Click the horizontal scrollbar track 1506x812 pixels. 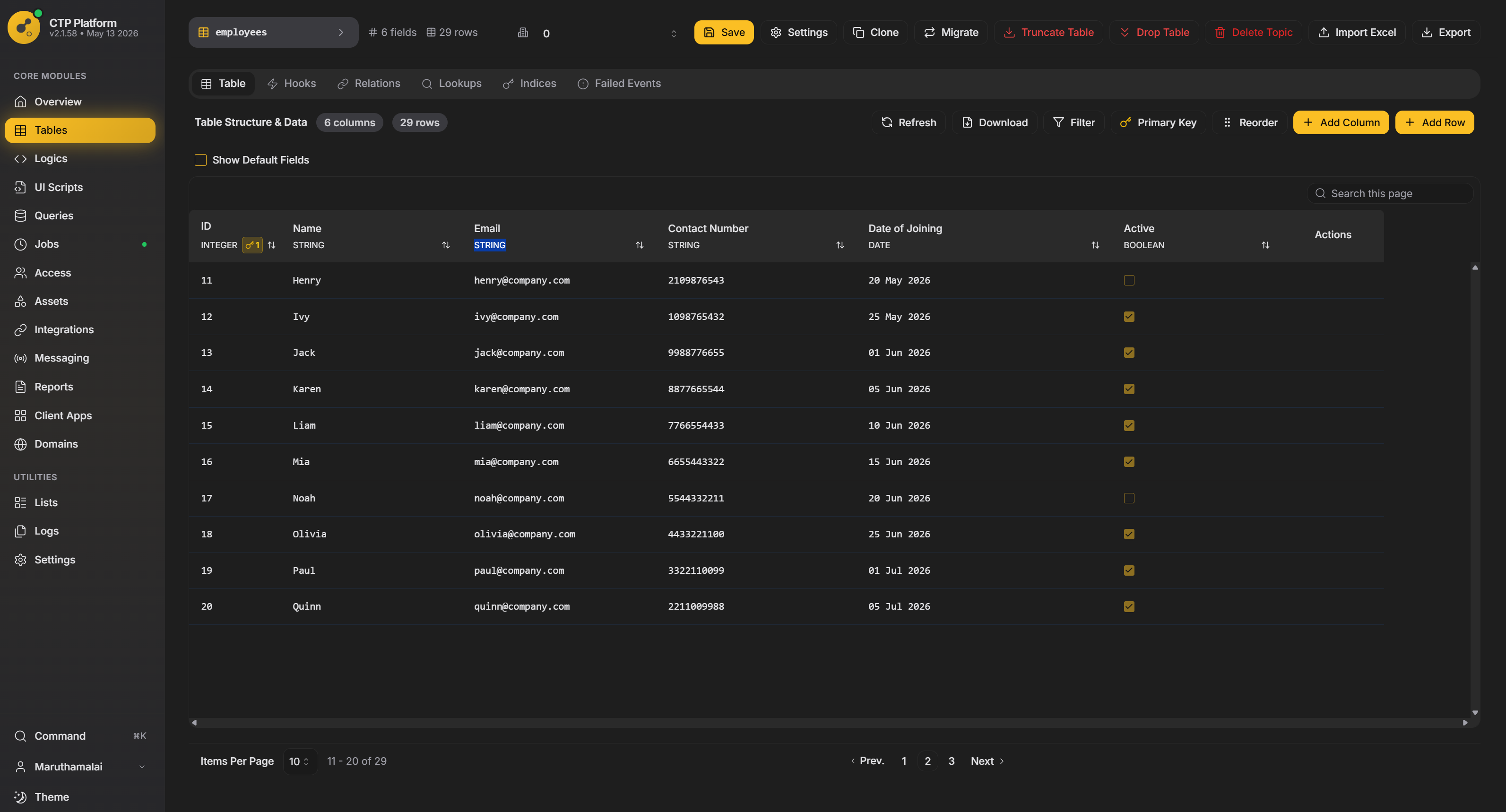[830, 723]
